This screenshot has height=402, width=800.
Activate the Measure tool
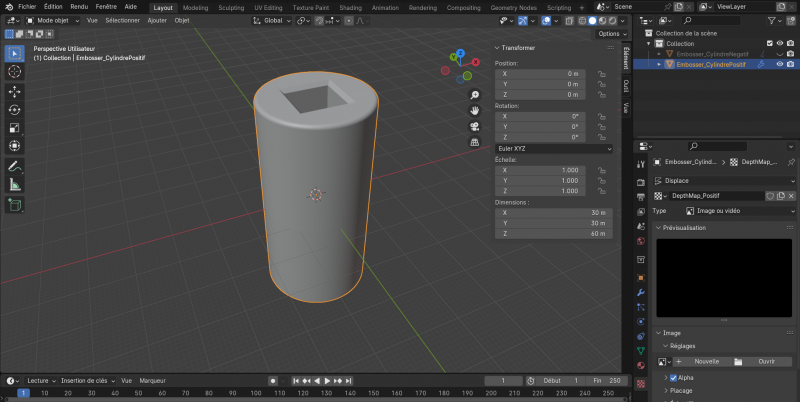tap(15, 184)
